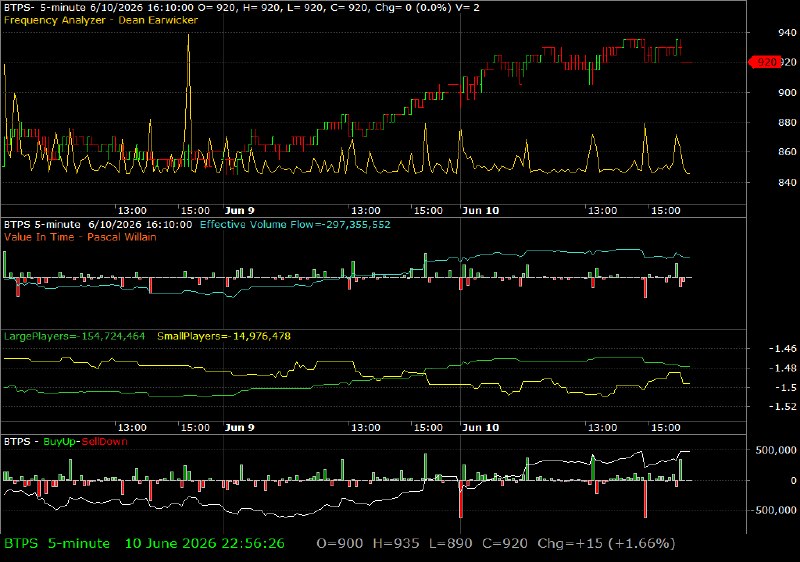800x562 pixels.
Task: Click the 840 price level on the axis
Action: (x=787, y=183)
